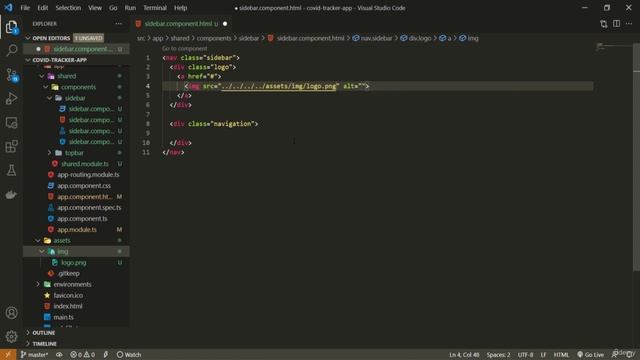Click the Go to component code lens link
This screenshot has width=640, height=360.
[184, 49]
